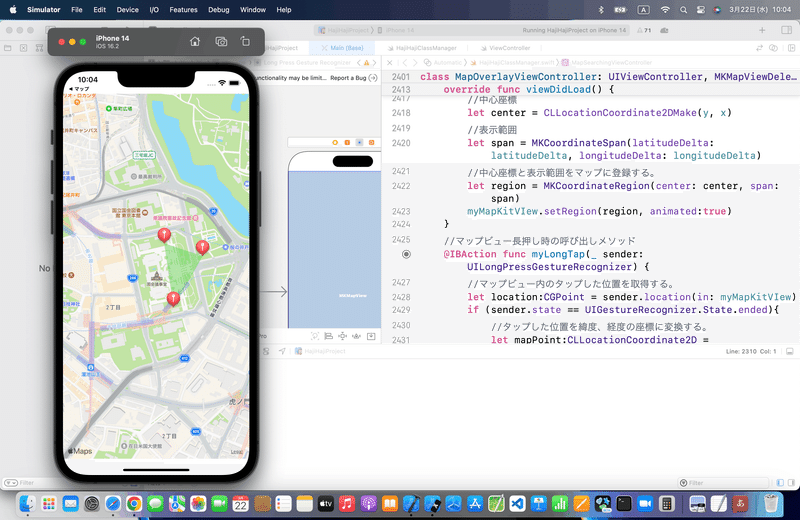This screenshot has width=800, height=520.
Task: Switch to the Main (Base) tab
Action: point(342,48)
